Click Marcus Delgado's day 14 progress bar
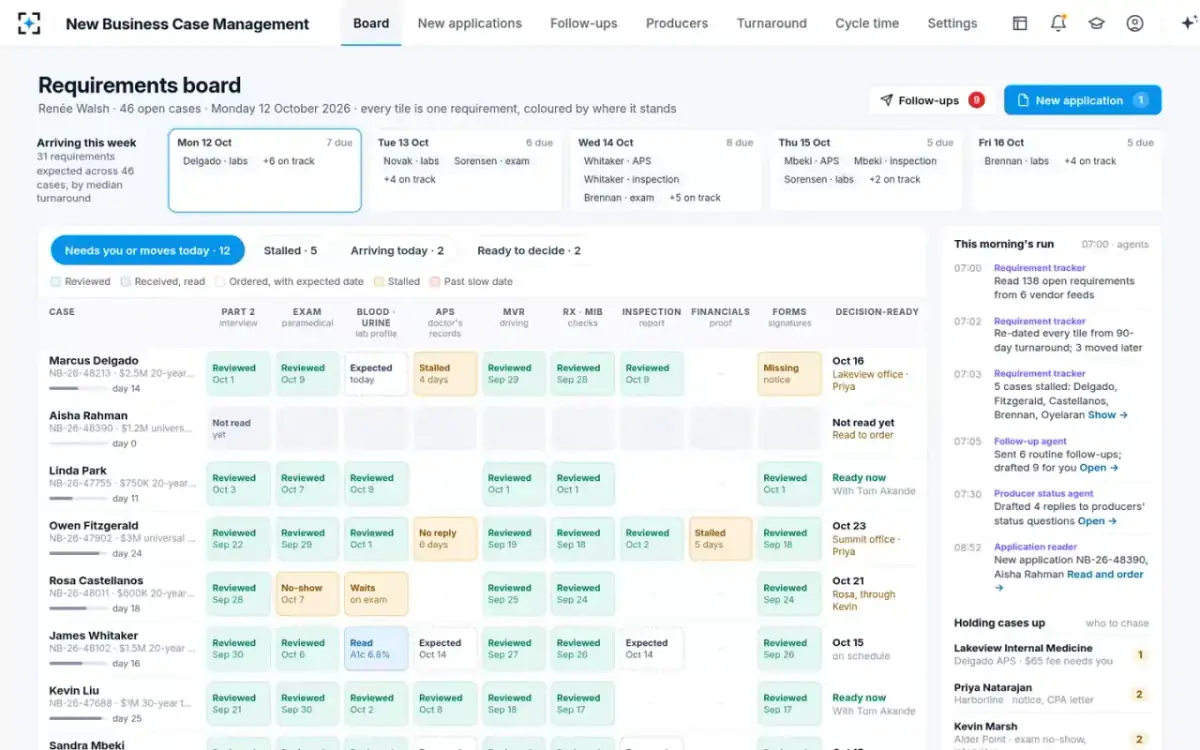Screen dimensions: 1200x750 (x=78, y=388)
